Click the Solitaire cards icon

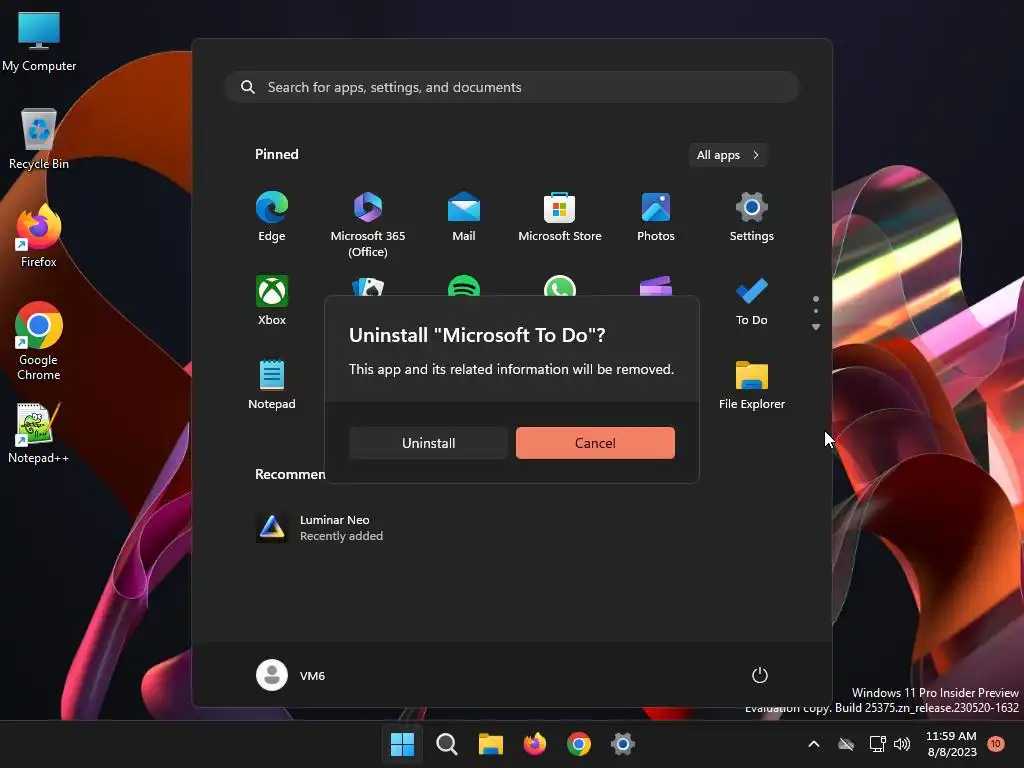[x=368, y=286]
